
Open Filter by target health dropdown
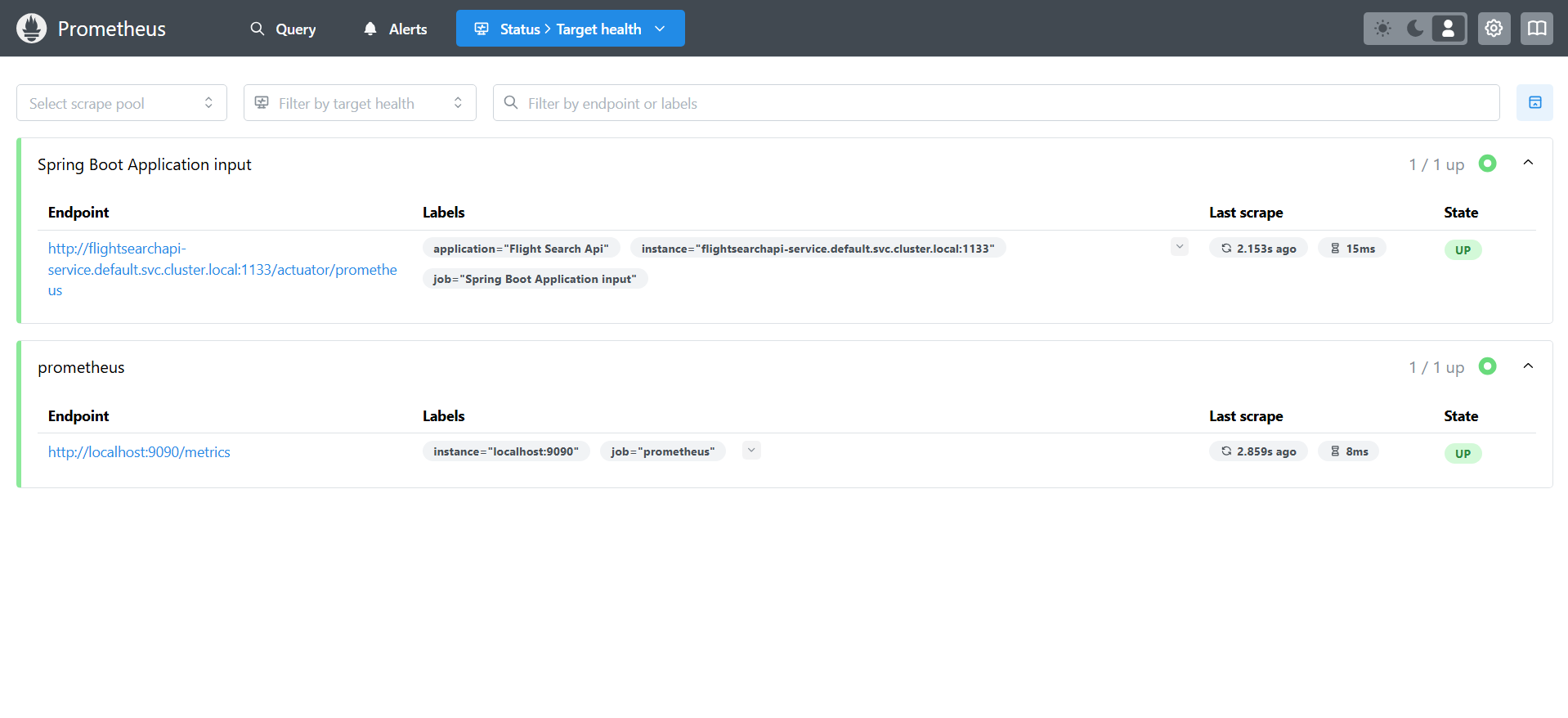tap(360, 103)
